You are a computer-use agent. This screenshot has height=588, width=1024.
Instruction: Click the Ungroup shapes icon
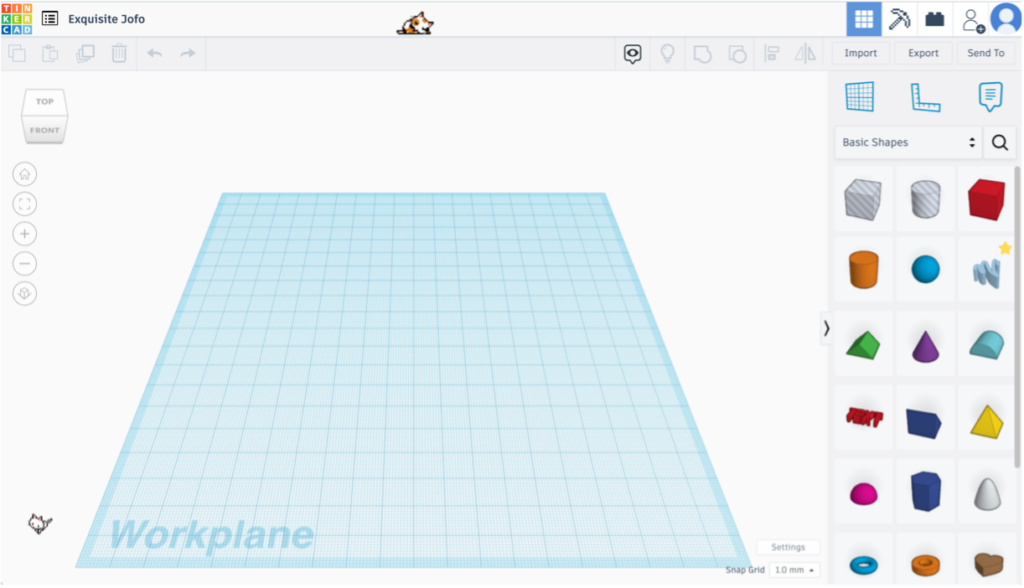(737, 54)
